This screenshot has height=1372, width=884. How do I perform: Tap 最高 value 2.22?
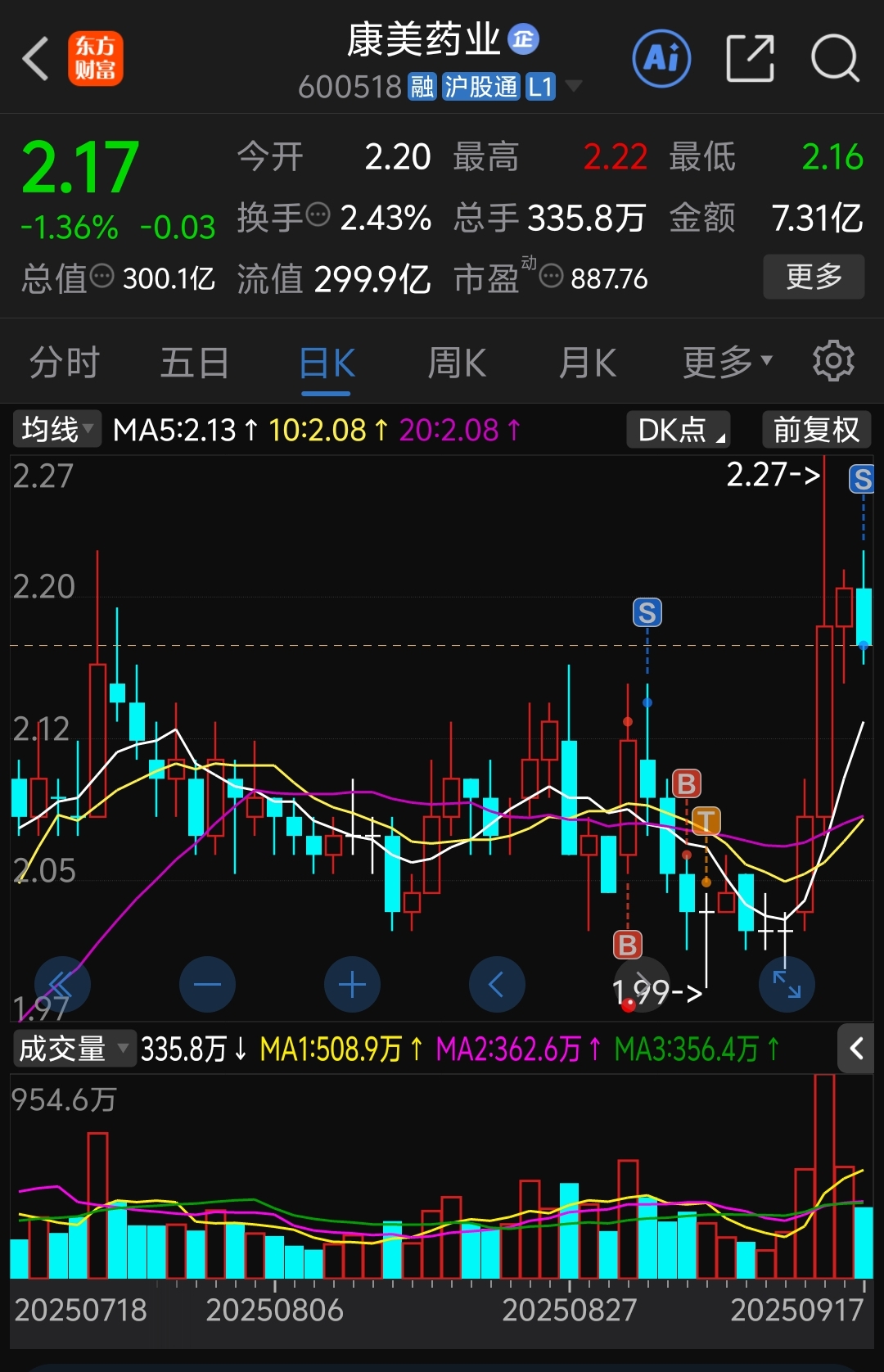[x=615, y=156]
